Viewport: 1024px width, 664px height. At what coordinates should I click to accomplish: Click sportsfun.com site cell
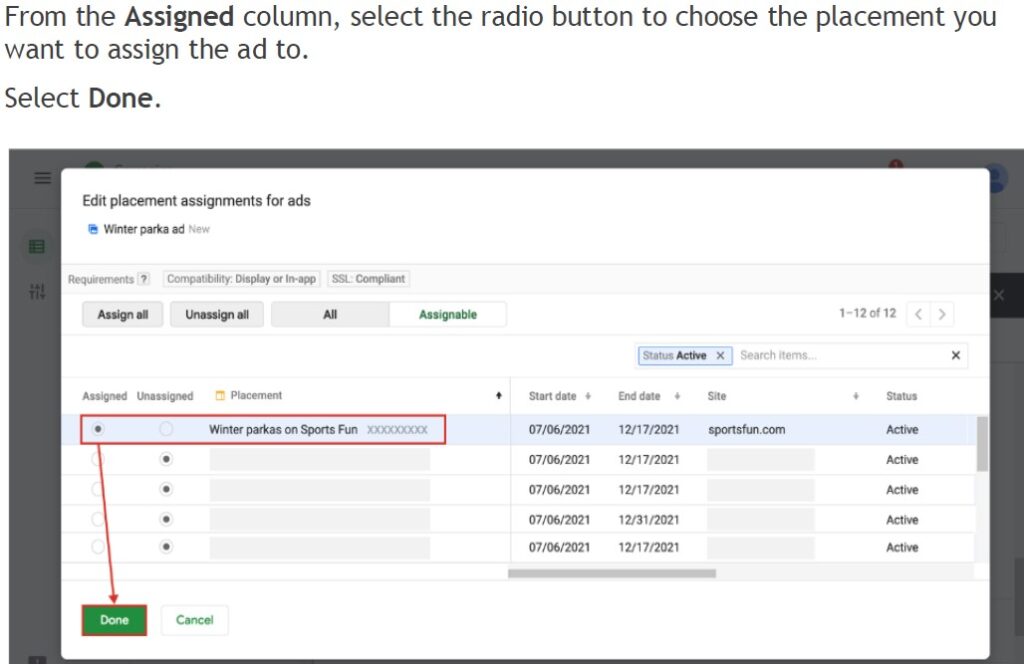(x=746, y=430)
